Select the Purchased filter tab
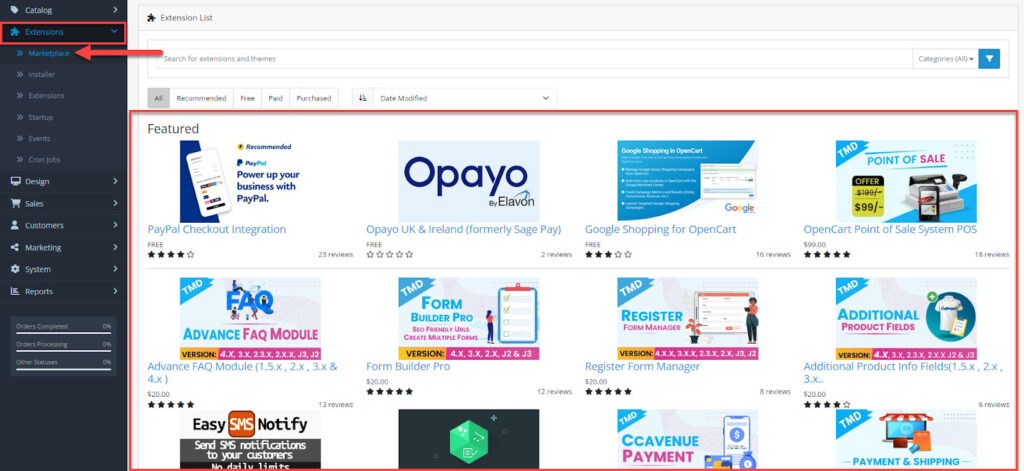1024x471 pixels. 314,98
